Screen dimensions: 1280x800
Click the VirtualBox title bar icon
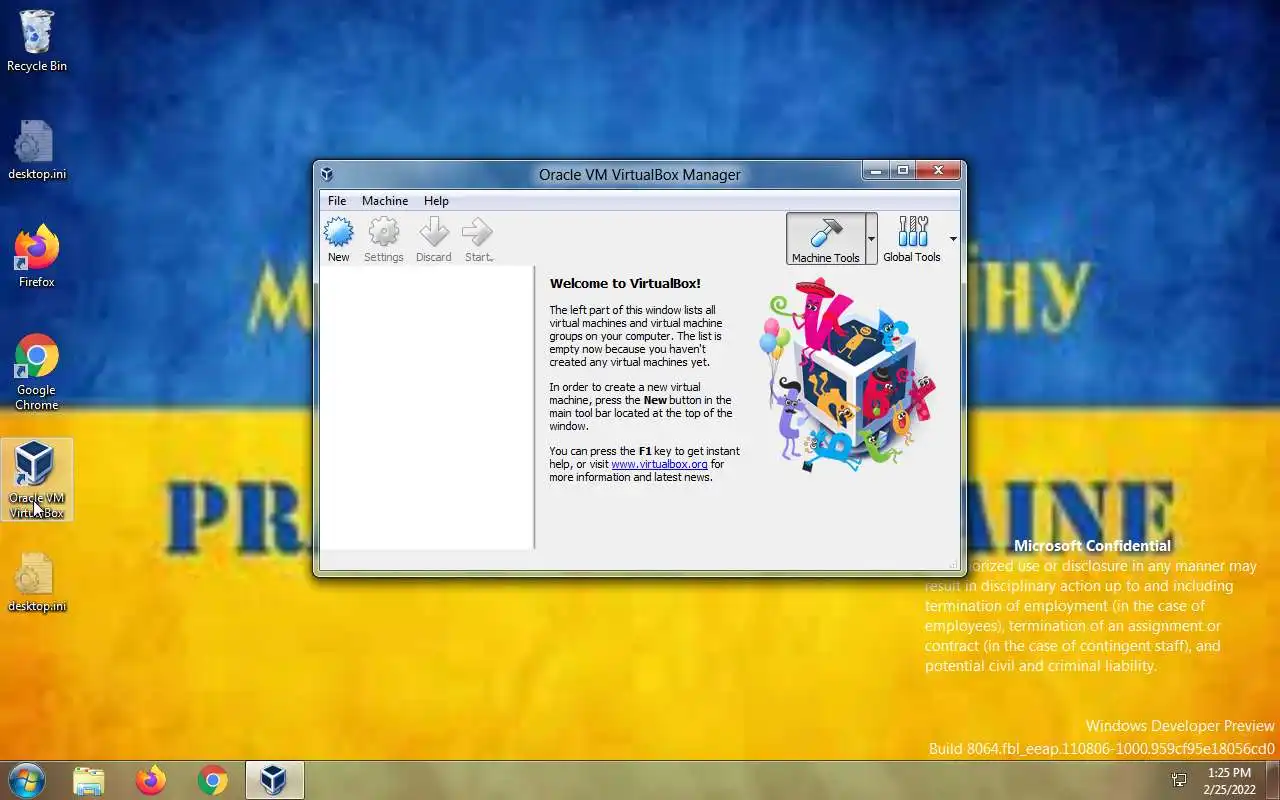coord(327,174)
